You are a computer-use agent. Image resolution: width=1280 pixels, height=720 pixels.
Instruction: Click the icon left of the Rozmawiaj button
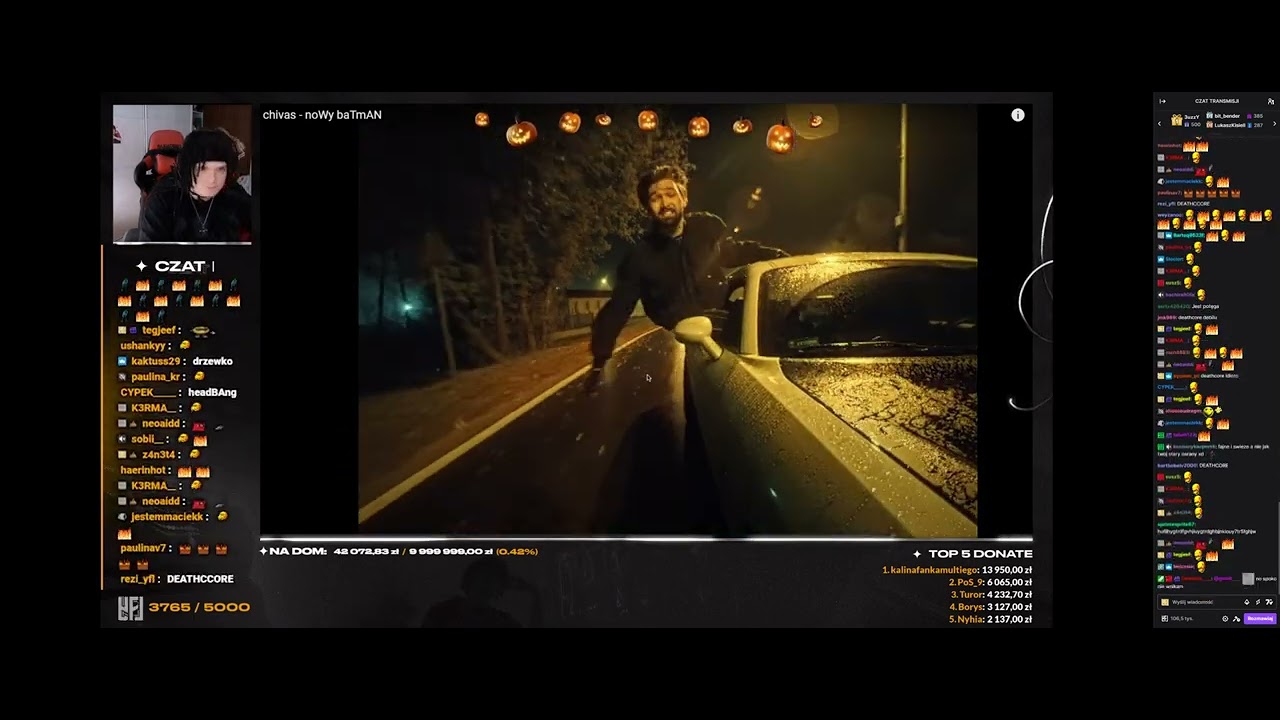click(1236, 619)
